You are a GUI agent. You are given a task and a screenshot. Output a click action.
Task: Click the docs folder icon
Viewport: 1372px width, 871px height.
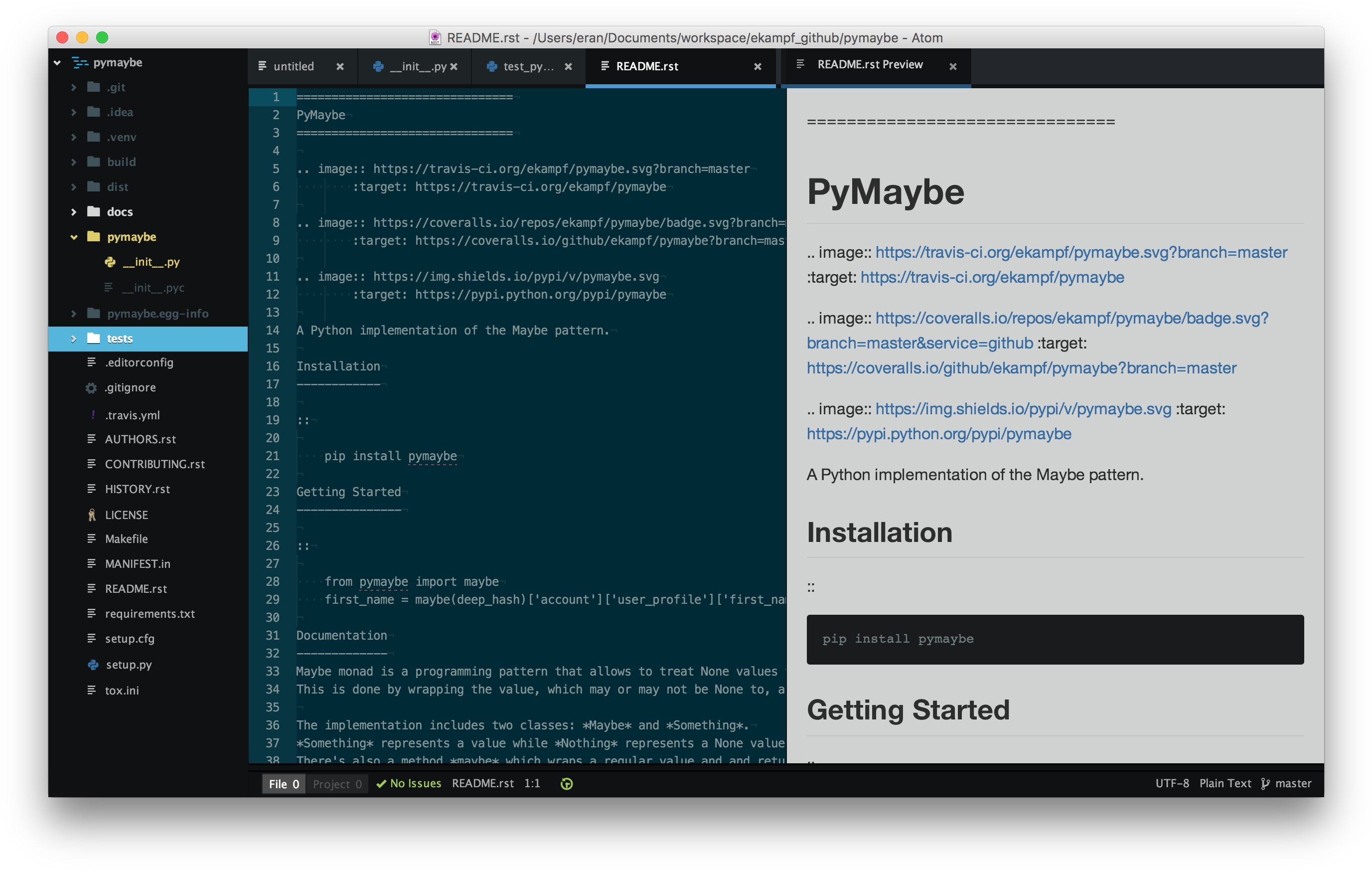93,211
